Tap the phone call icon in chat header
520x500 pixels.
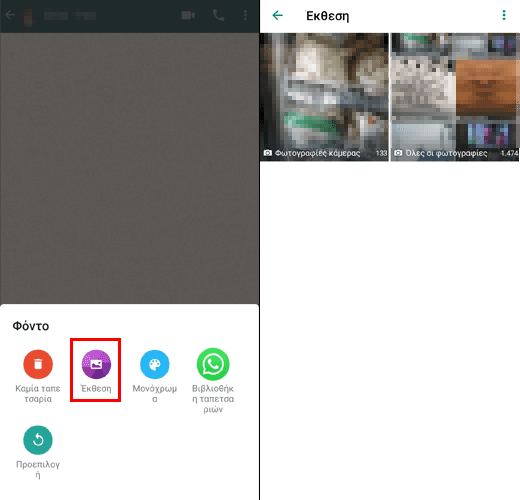[x=219, y=15]
